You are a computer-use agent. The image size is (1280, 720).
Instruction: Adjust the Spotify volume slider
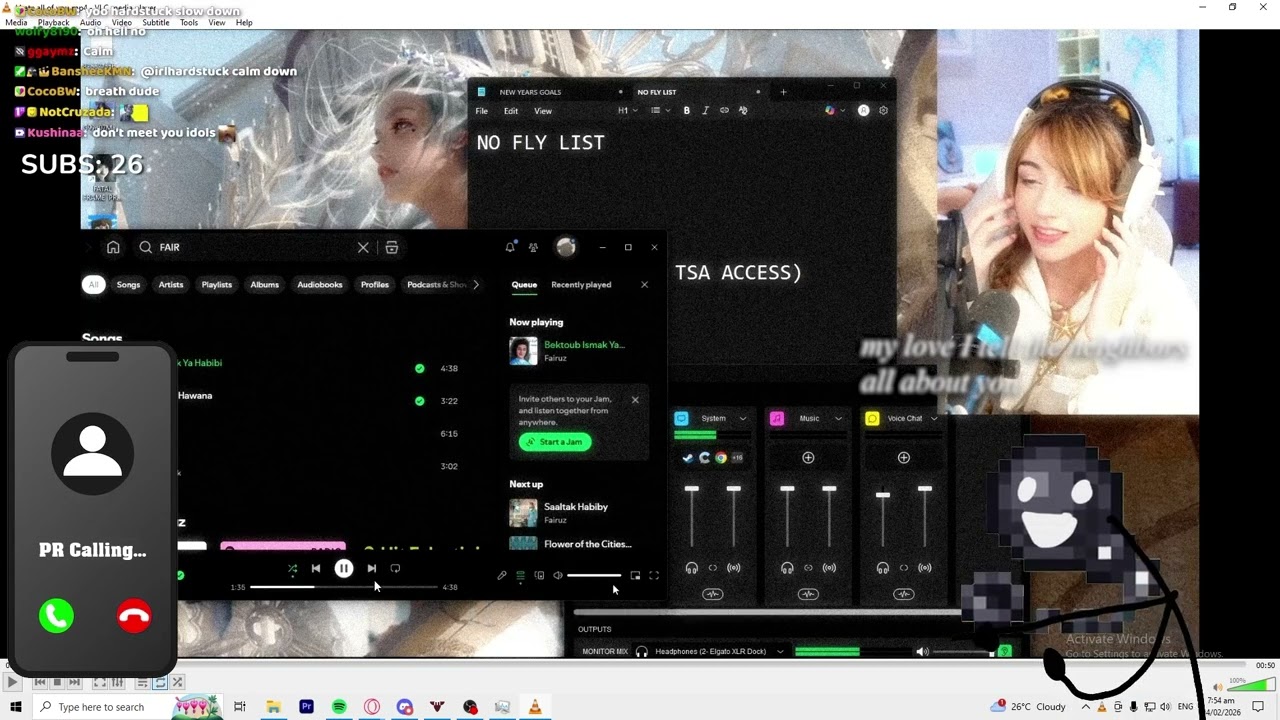click(x=594, y=575)
